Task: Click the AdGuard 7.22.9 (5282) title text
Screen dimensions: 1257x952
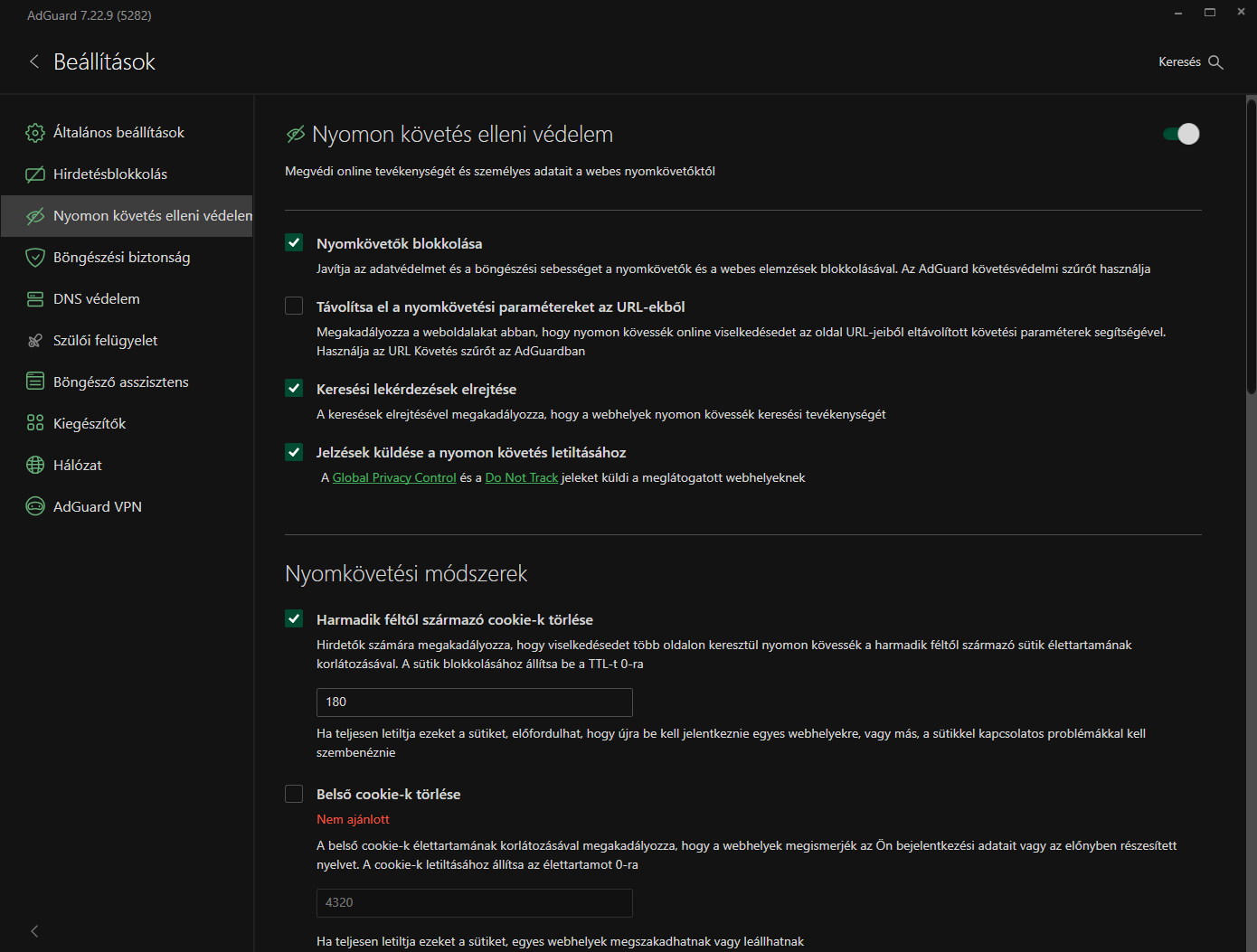Action: click(90, 15)
